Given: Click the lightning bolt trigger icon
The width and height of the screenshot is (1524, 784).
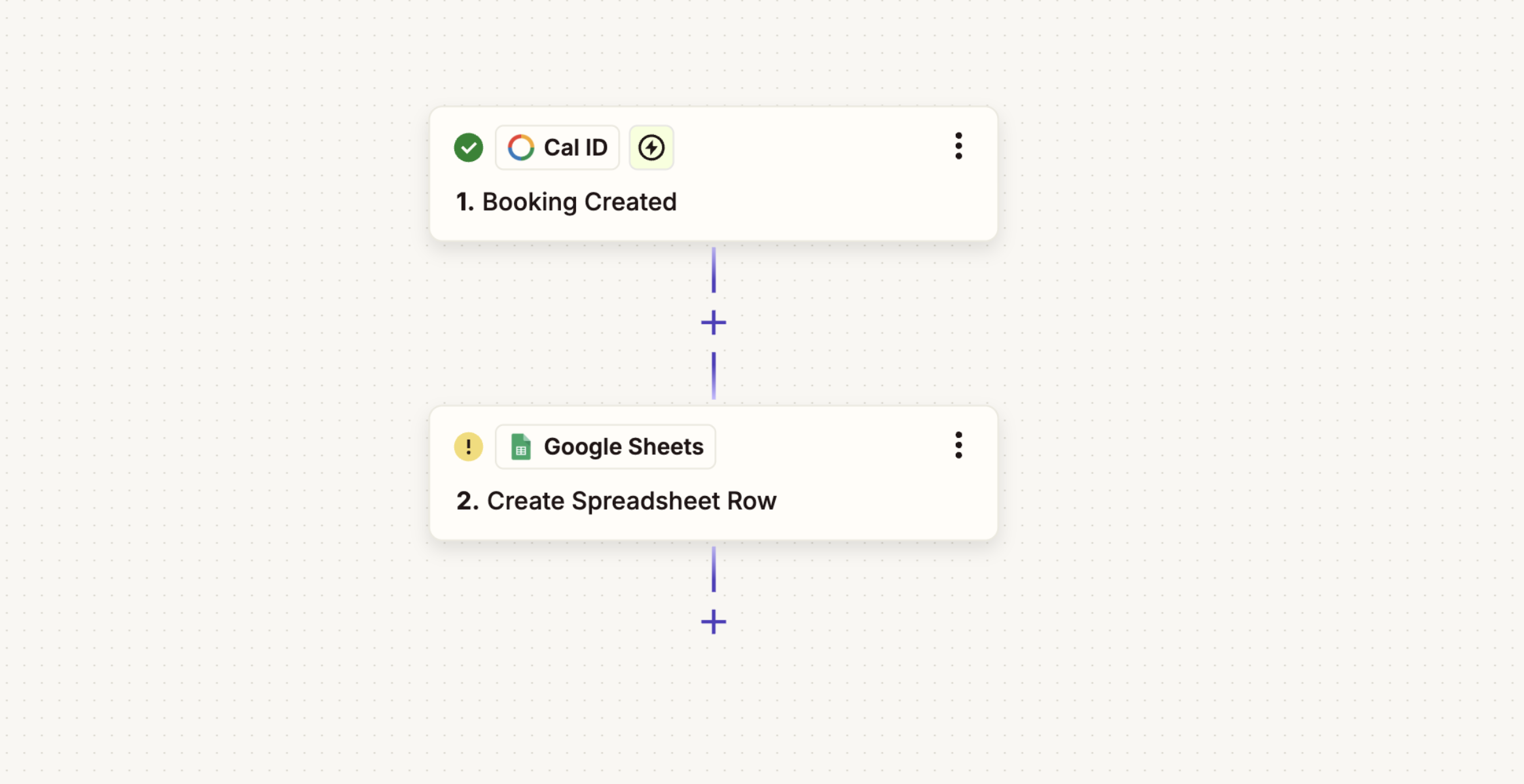Looking at the screenshot, I should (x=651, y=147).
